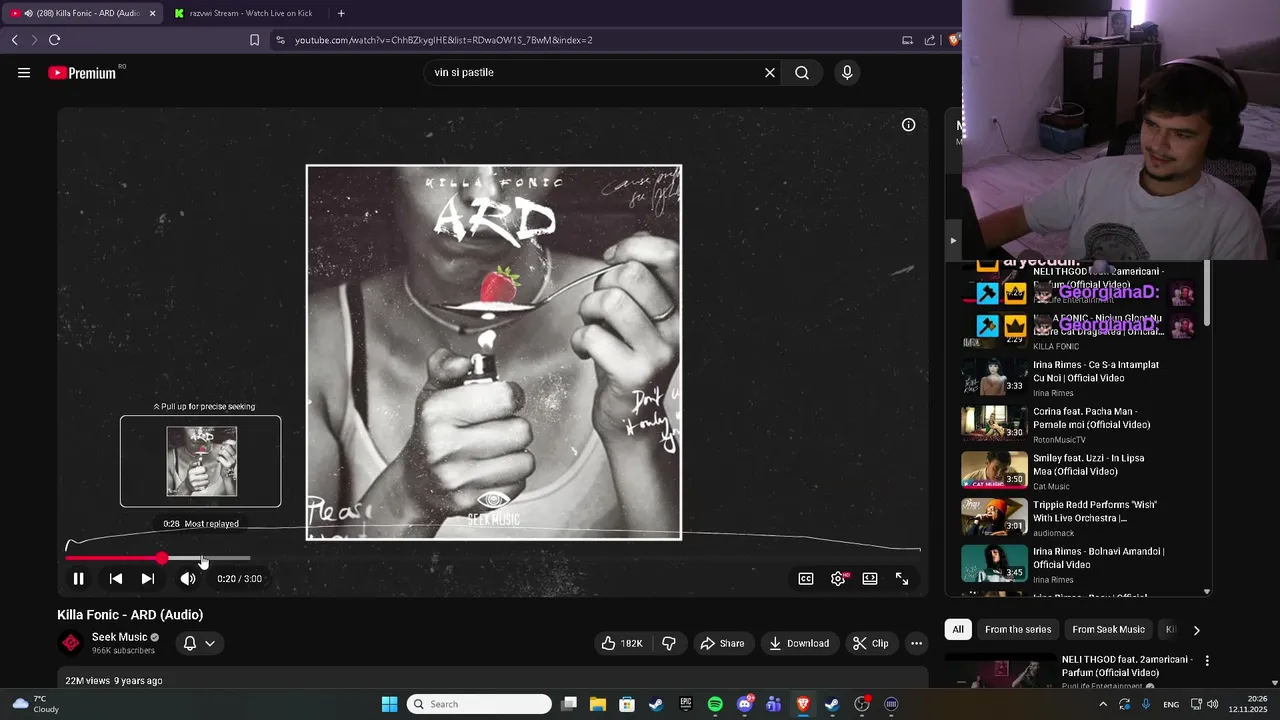Enter full screen in the player
Viewport: 1280px width, 720px height.
[x=902, y=578]
